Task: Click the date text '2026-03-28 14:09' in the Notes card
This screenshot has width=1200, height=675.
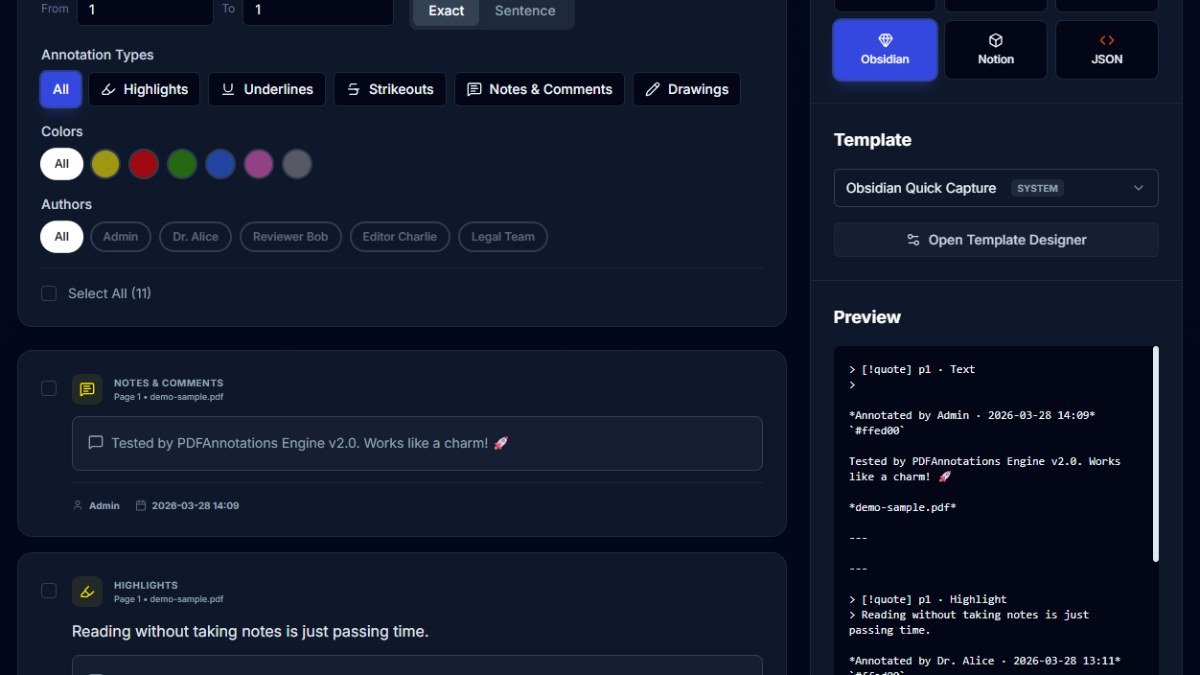Action: point(195,506)
